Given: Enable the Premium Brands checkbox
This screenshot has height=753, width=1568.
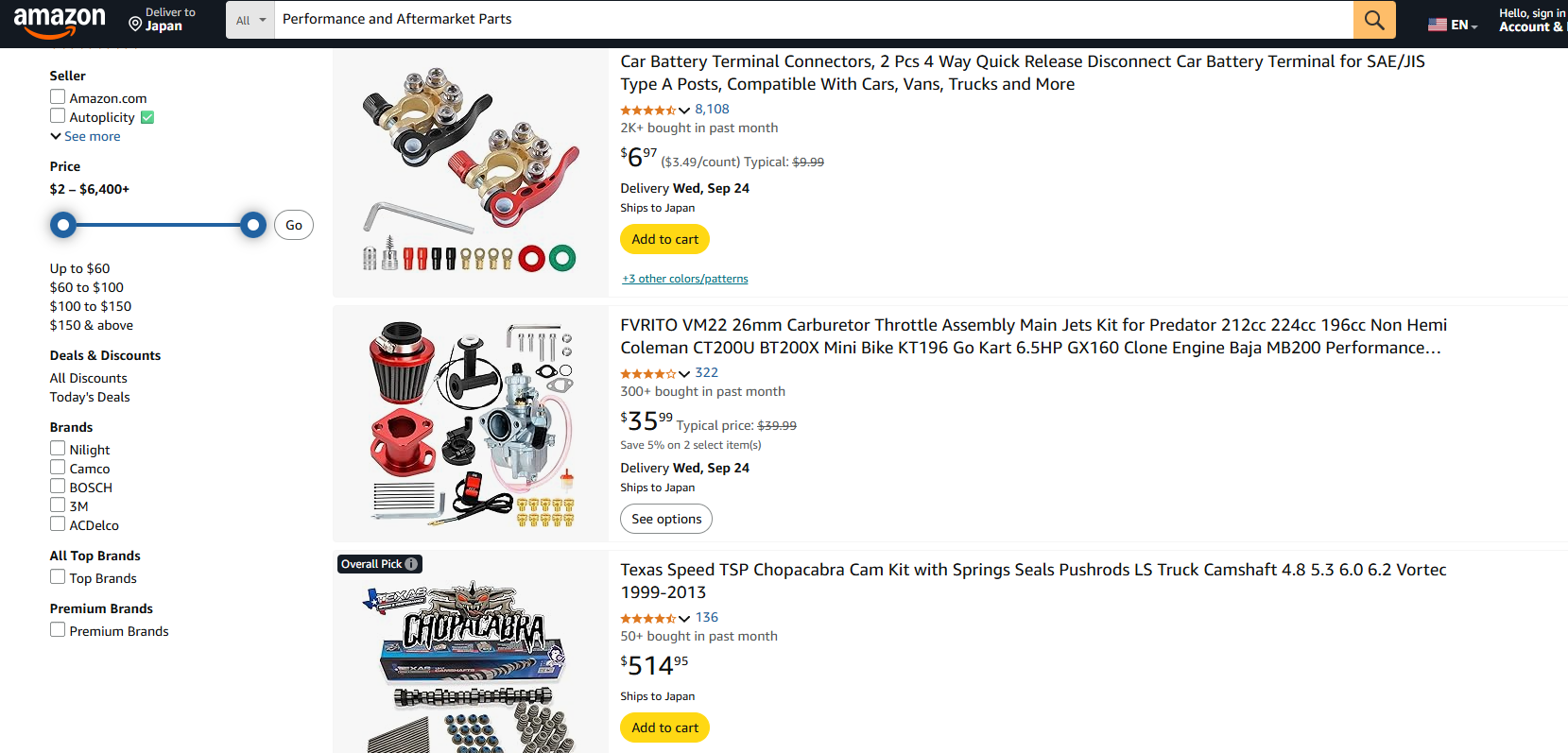Looking at the screenshot, I should [58, 630].
